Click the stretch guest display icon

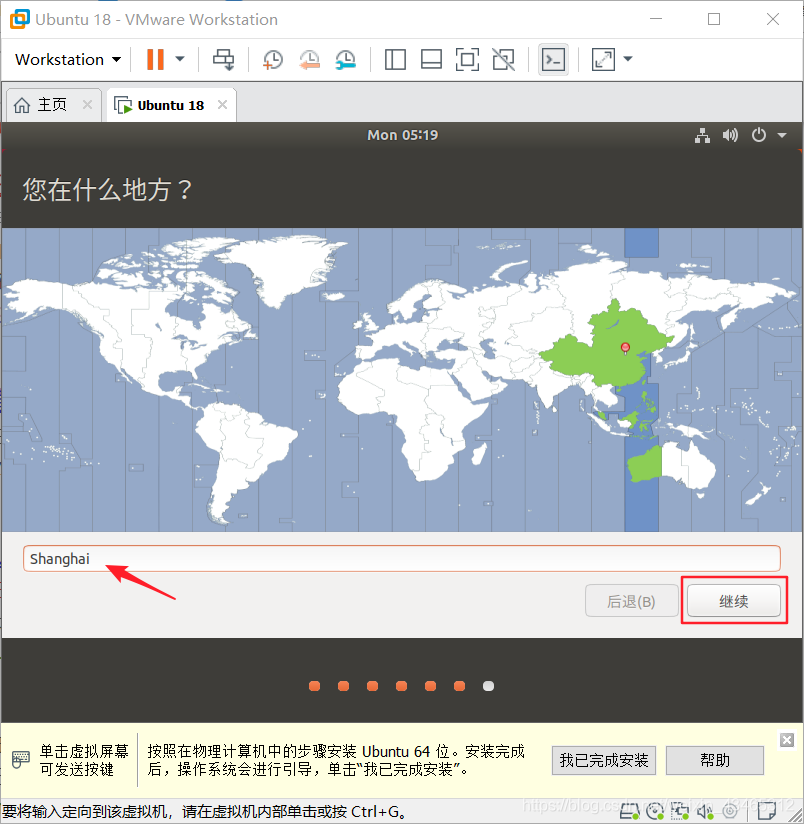tap(603, 59)
